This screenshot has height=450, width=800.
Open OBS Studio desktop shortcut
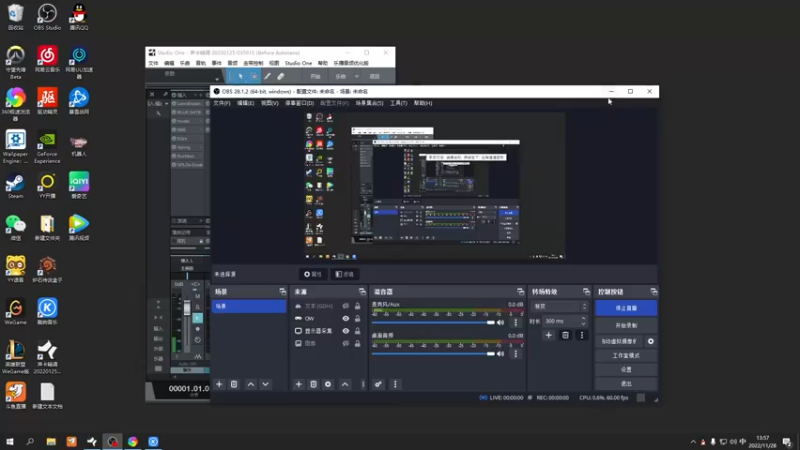click(47, 17)
